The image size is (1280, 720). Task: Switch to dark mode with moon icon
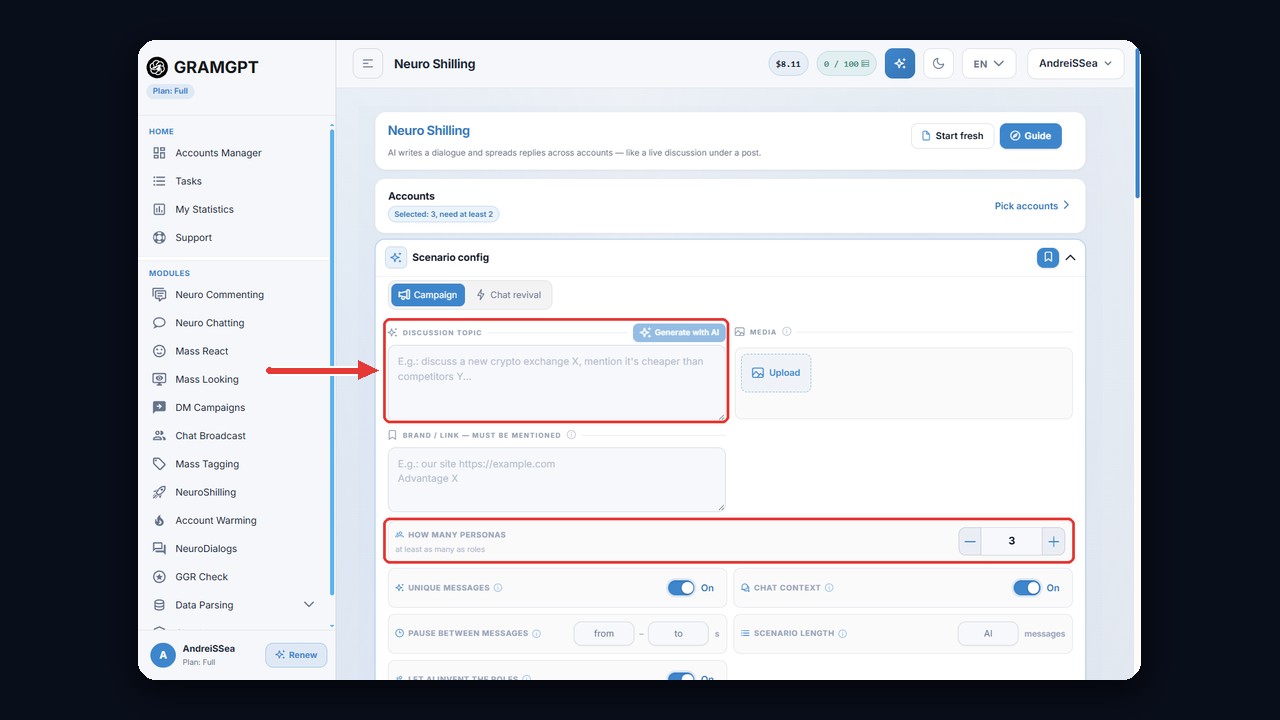tap(938, 64)
